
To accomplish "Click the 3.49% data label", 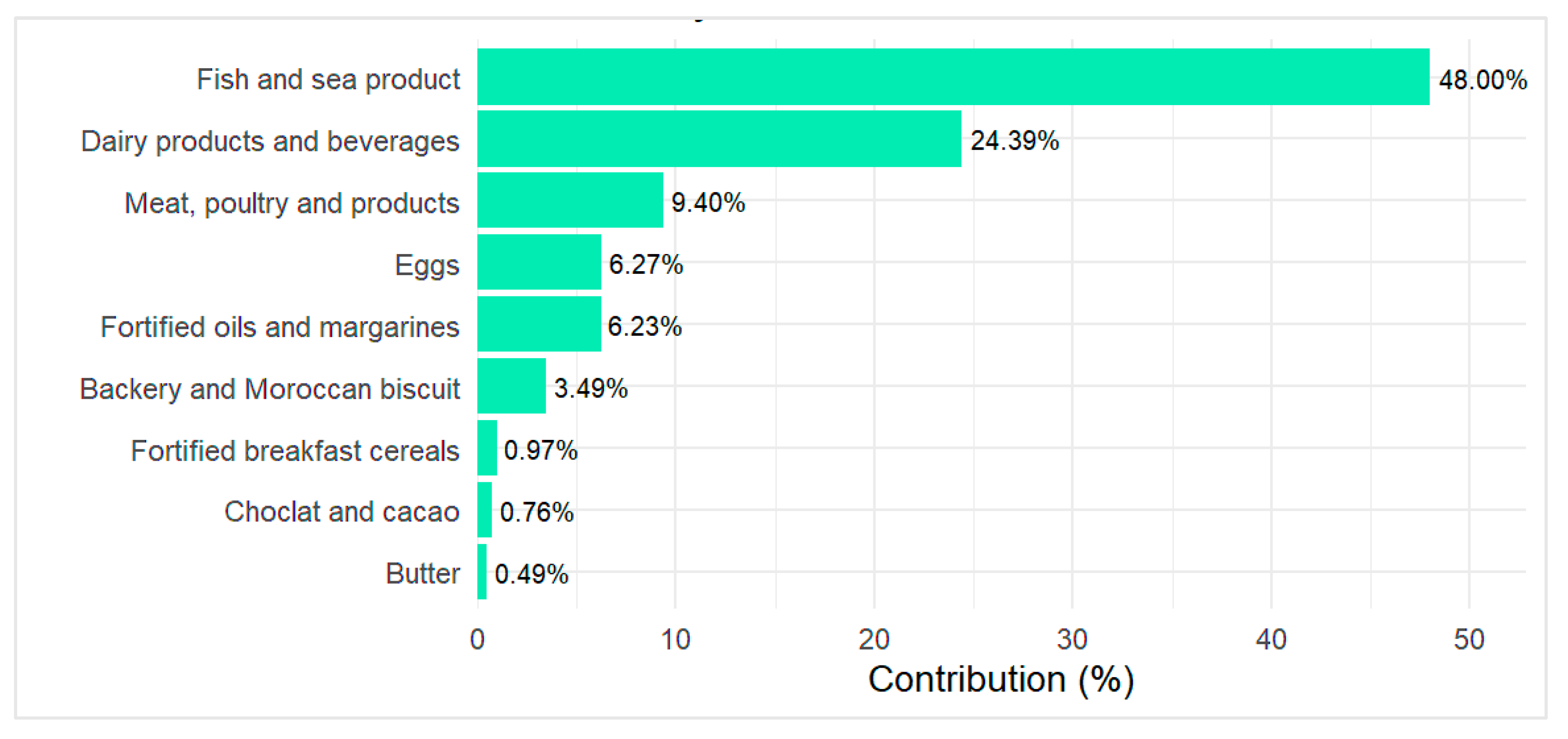I will [590, 388].
